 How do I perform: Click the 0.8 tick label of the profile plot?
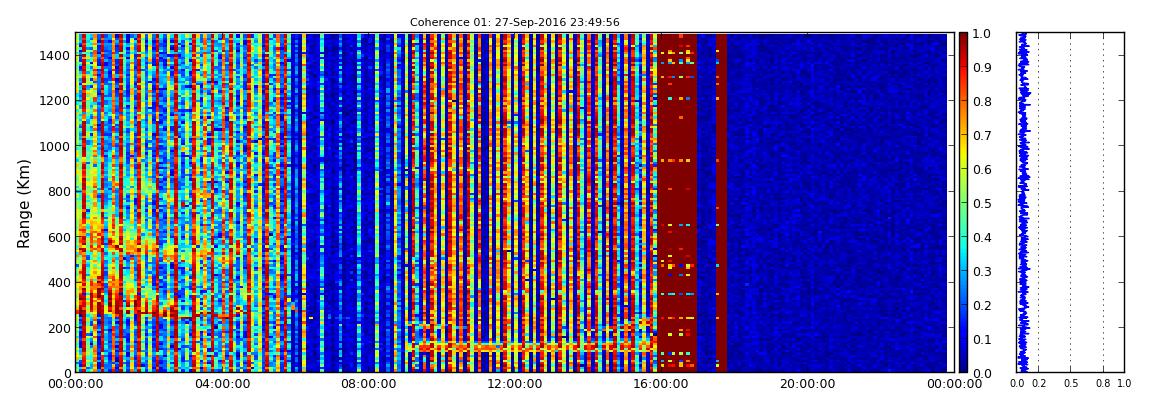click(x=1103, y=384)
